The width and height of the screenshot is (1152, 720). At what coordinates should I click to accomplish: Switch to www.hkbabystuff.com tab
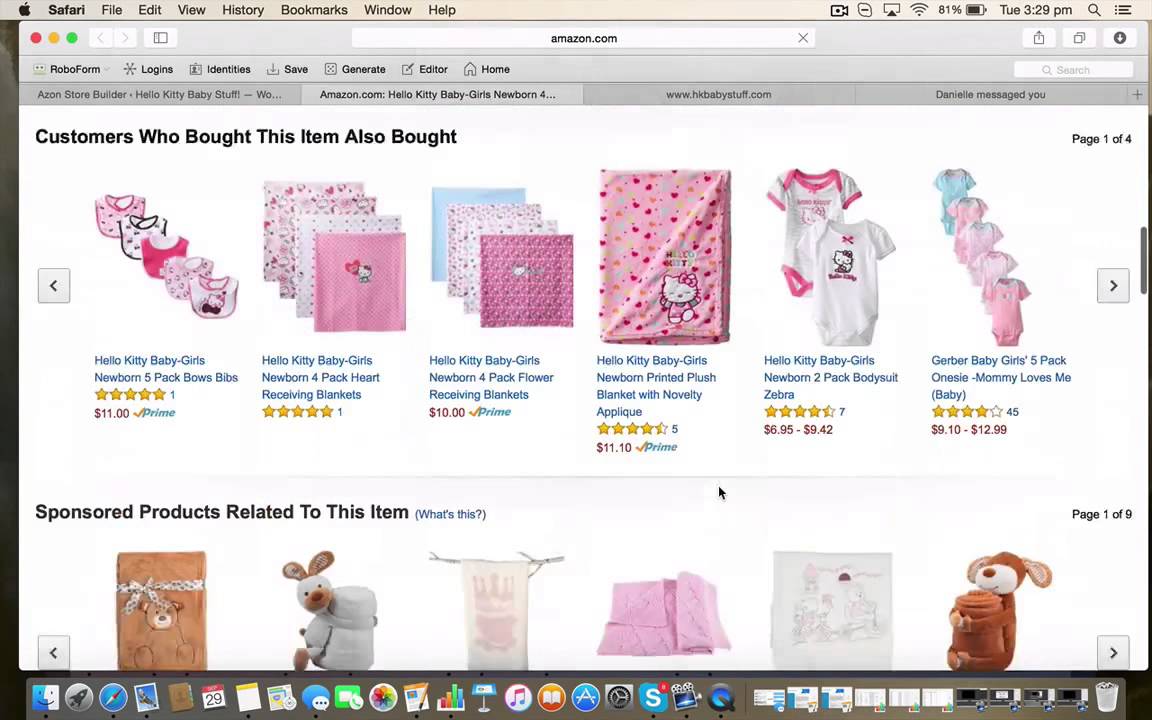(x=719, y=94)
